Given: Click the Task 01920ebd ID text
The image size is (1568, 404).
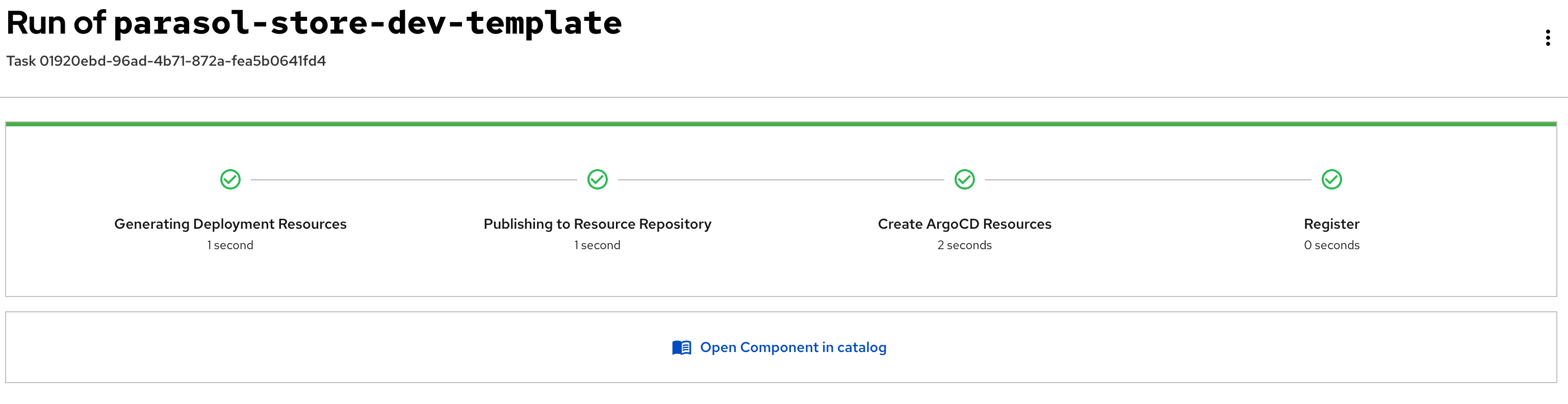Looking at the screenshot, I should pyautogui.click(x=166, y=61).
